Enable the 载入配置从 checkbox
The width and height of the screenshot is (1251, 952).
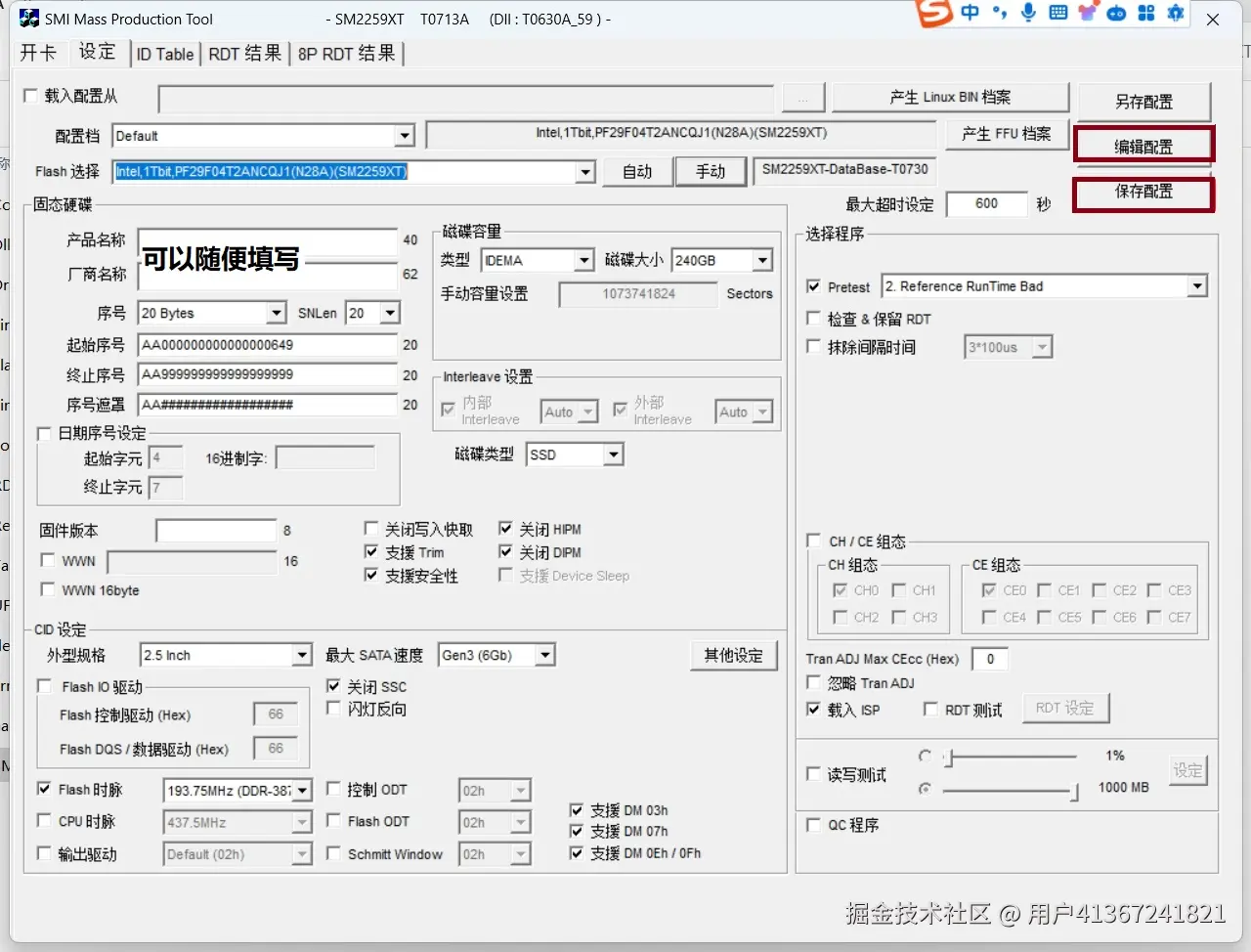tap(30, 96)
